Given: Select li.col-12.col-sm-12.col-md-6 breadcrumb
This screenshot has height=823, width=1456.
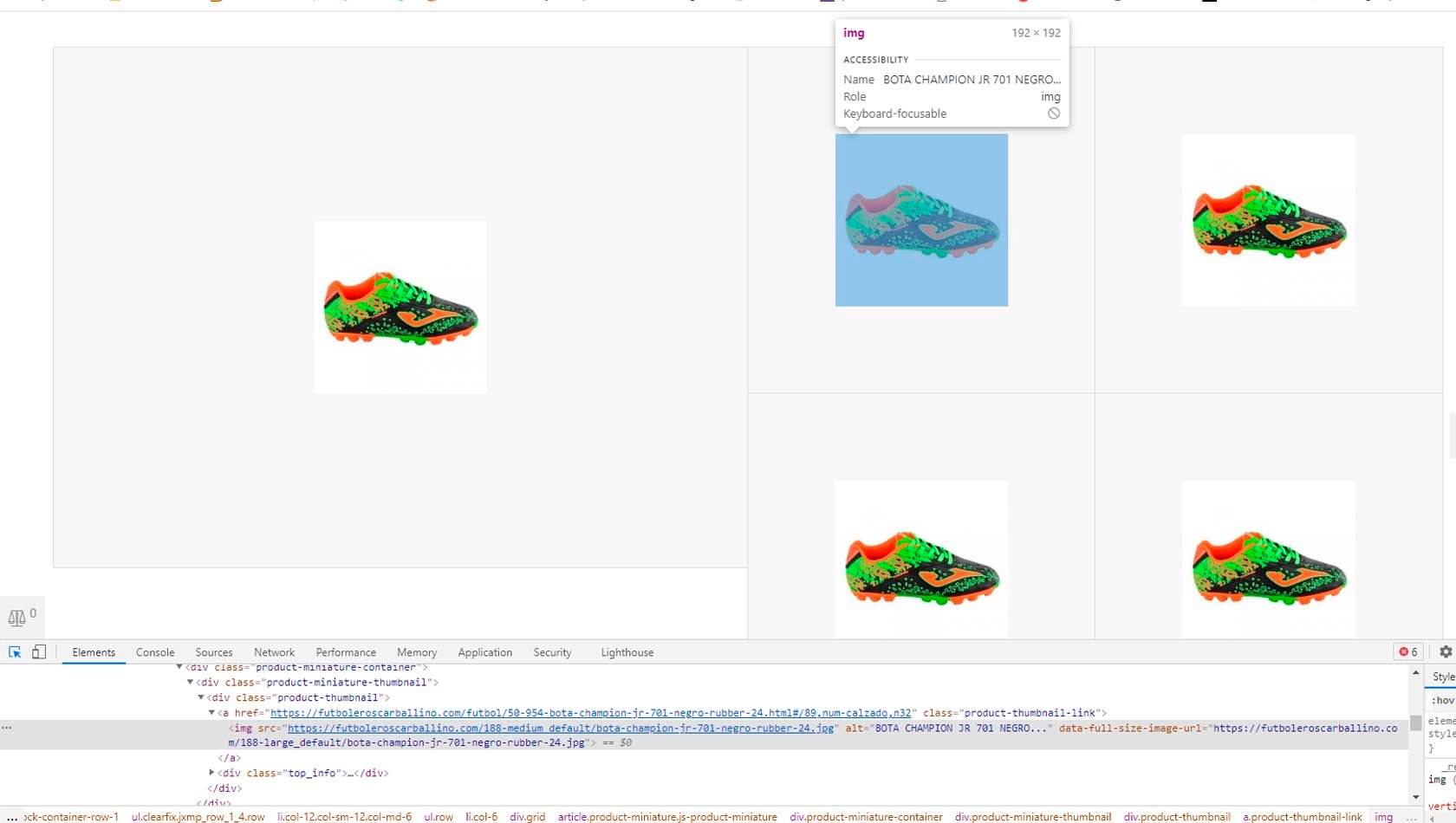Looking at the screenshot, I should [x=345, y=817].
